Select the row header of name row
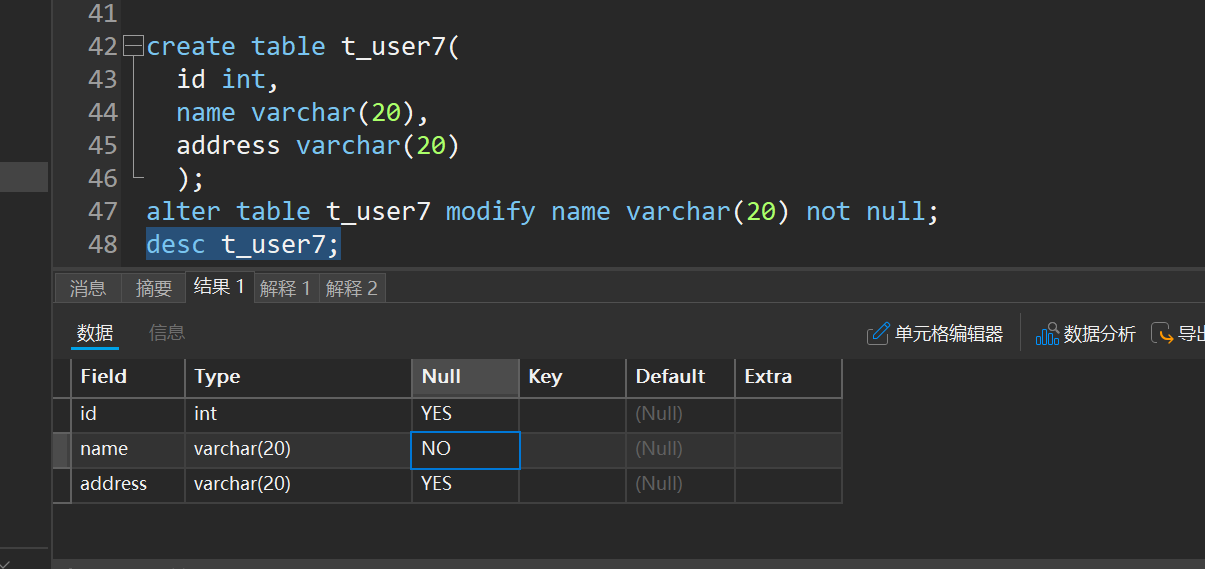 (62, 449)
